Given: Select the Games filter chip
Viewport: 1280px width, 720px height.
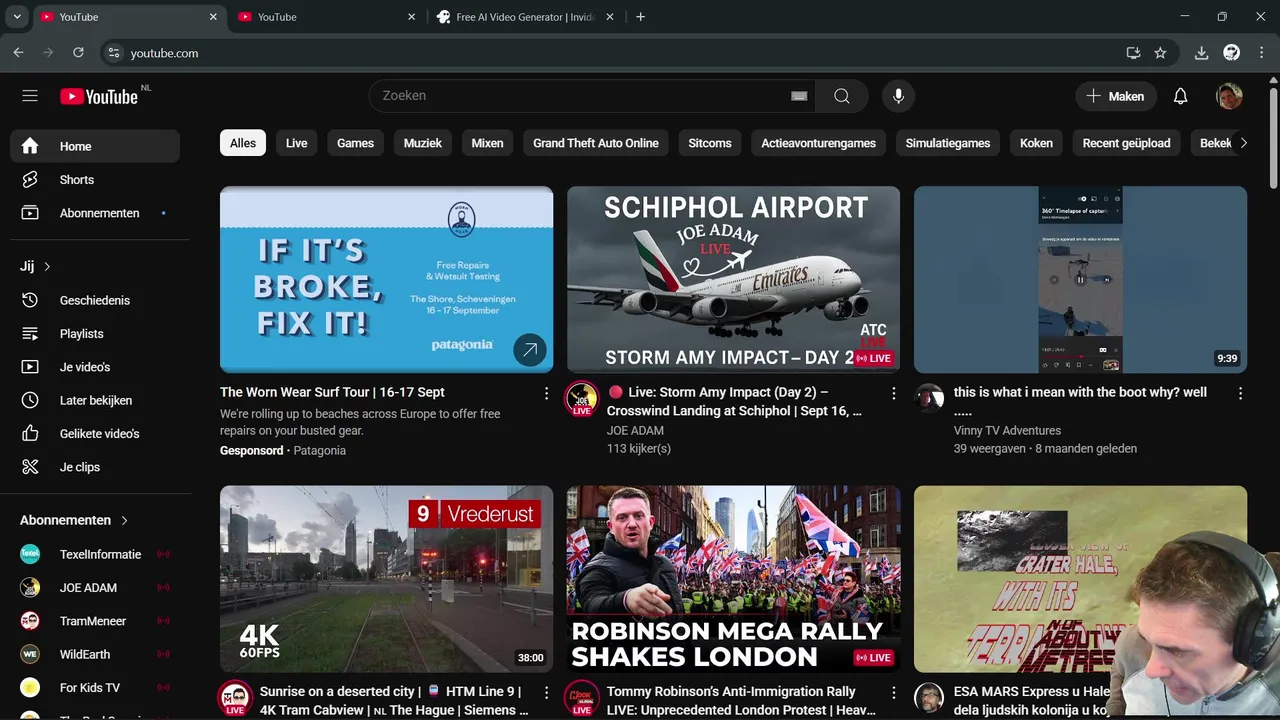Looking at the screenshot, I should pos(355,143).
